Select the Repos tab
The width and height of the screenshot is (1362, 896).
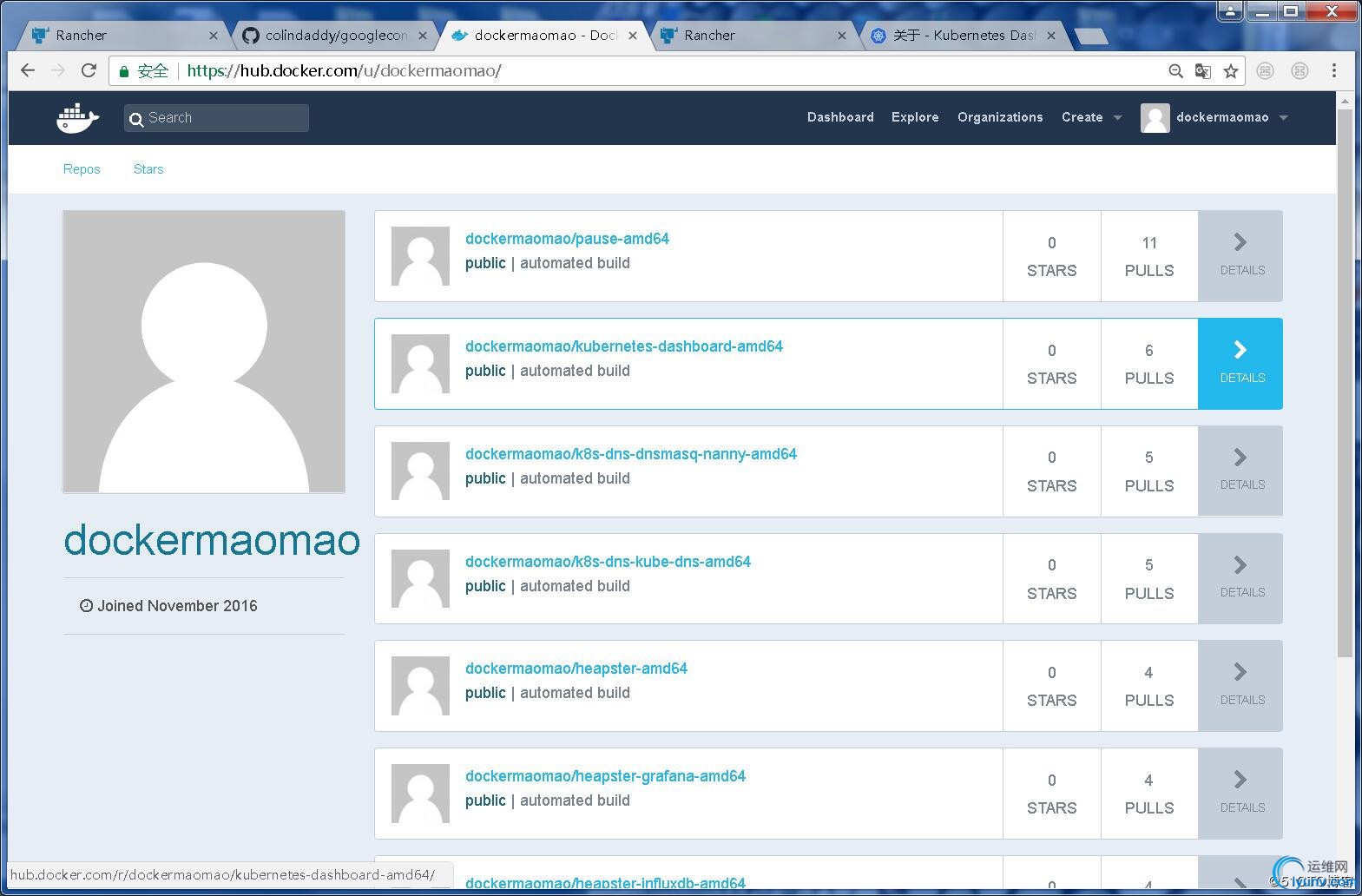[x=82, y=169]
